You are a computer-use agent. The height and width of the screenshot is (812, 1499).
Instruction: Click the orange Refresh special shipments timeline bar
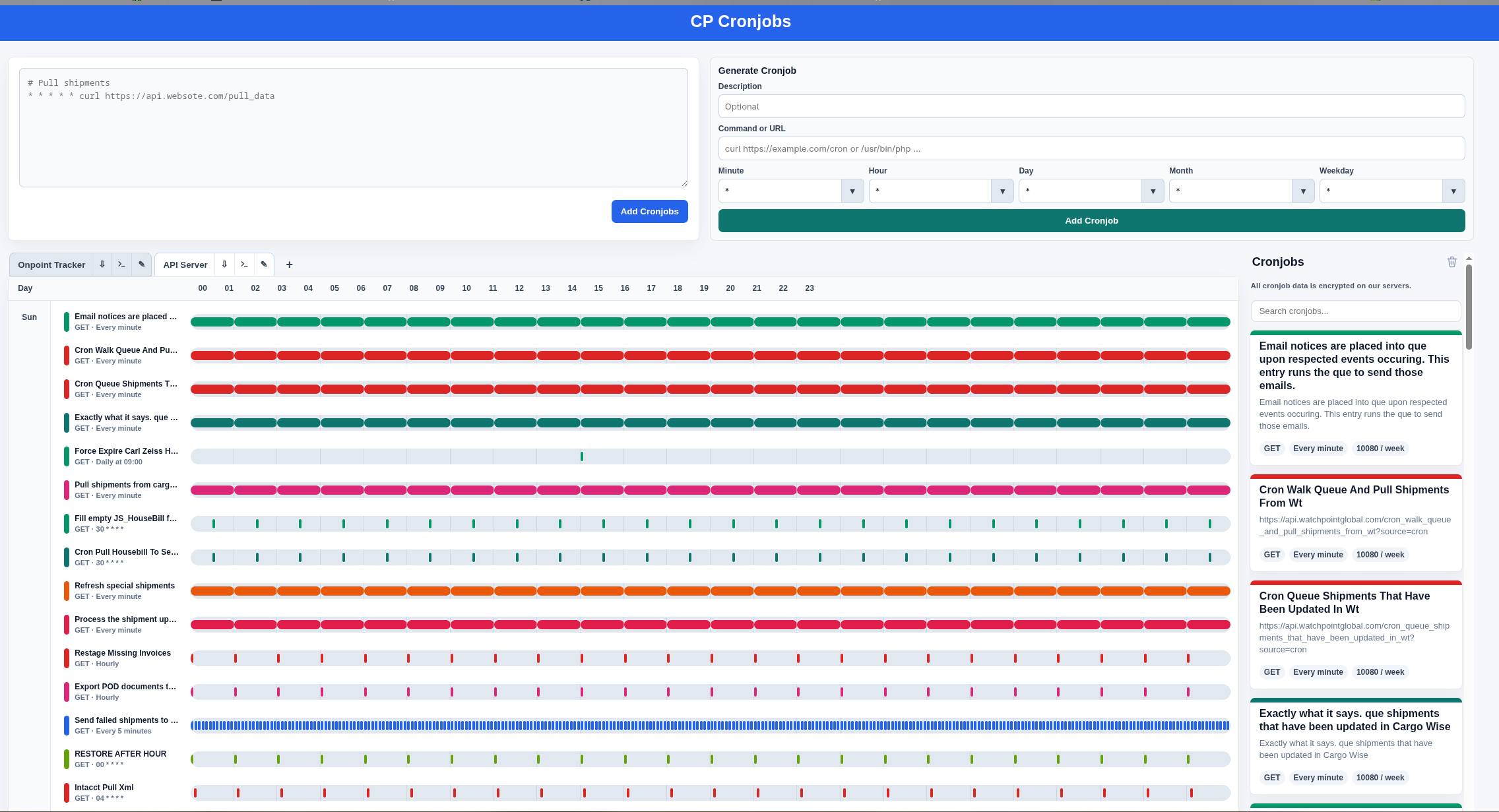710,591
